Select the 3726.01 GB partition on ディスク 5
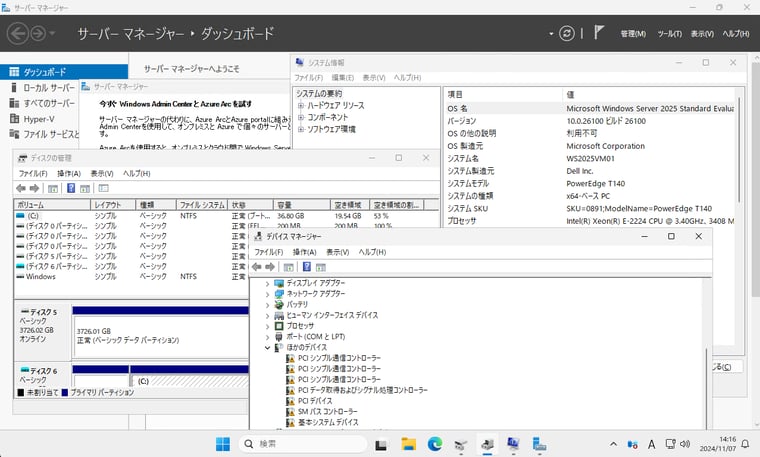The image size is (760, 457). pyautogui.click(x=160, y=336)
